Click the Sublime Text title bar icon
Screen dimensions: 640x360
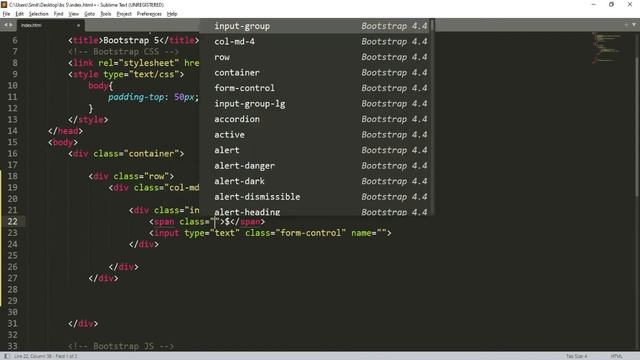[4, 4]
